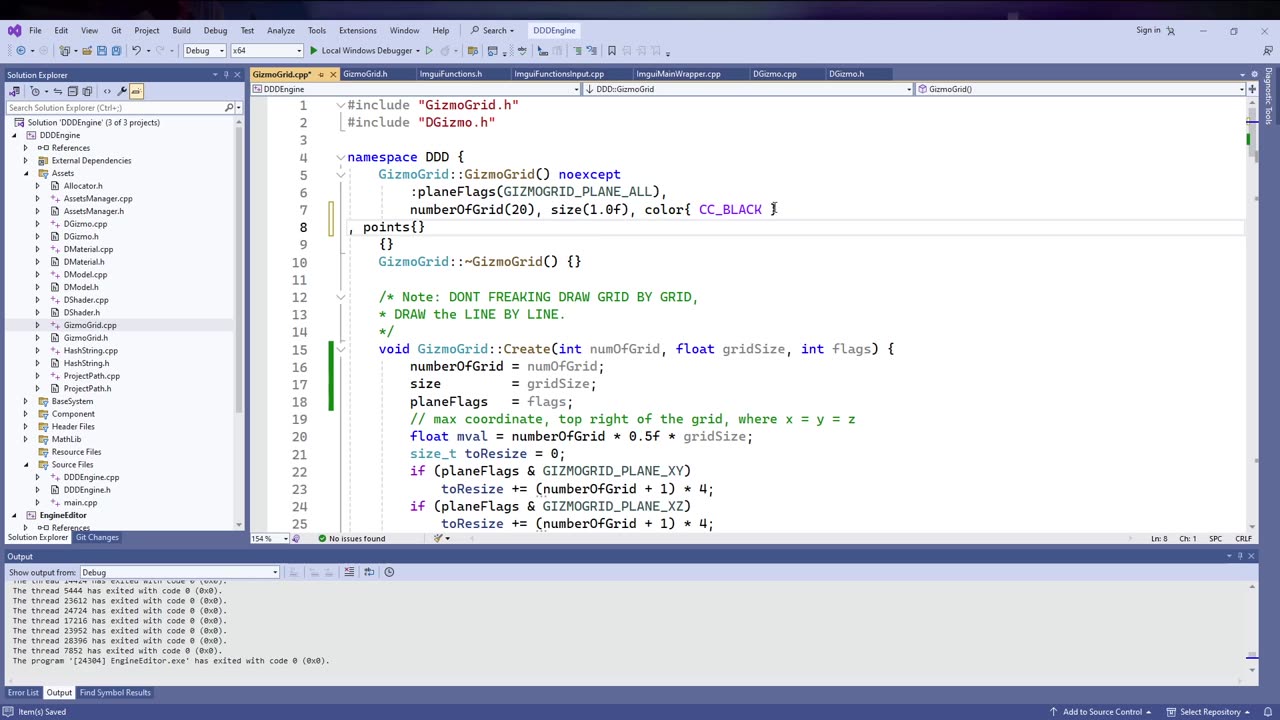Start the Local Windows Debugger green play icon
This screenshot has width=1280, height=720.
point(314,50)
